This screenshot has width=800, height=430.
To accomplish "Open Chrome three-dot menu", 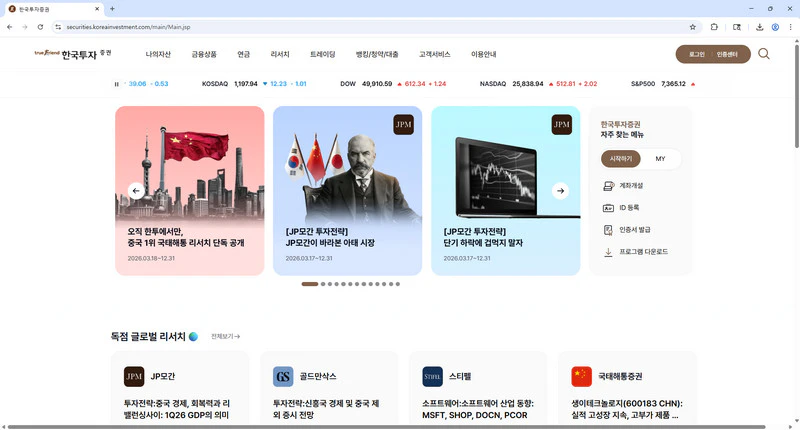I will 790,27.
